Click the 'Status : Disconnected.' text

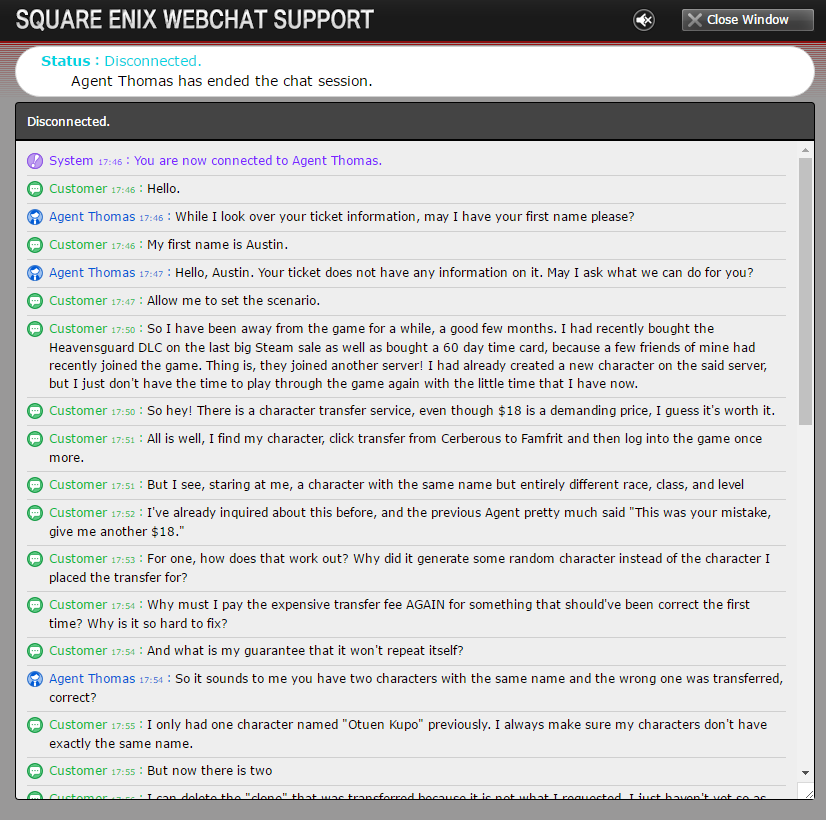[x=121, y=61]
